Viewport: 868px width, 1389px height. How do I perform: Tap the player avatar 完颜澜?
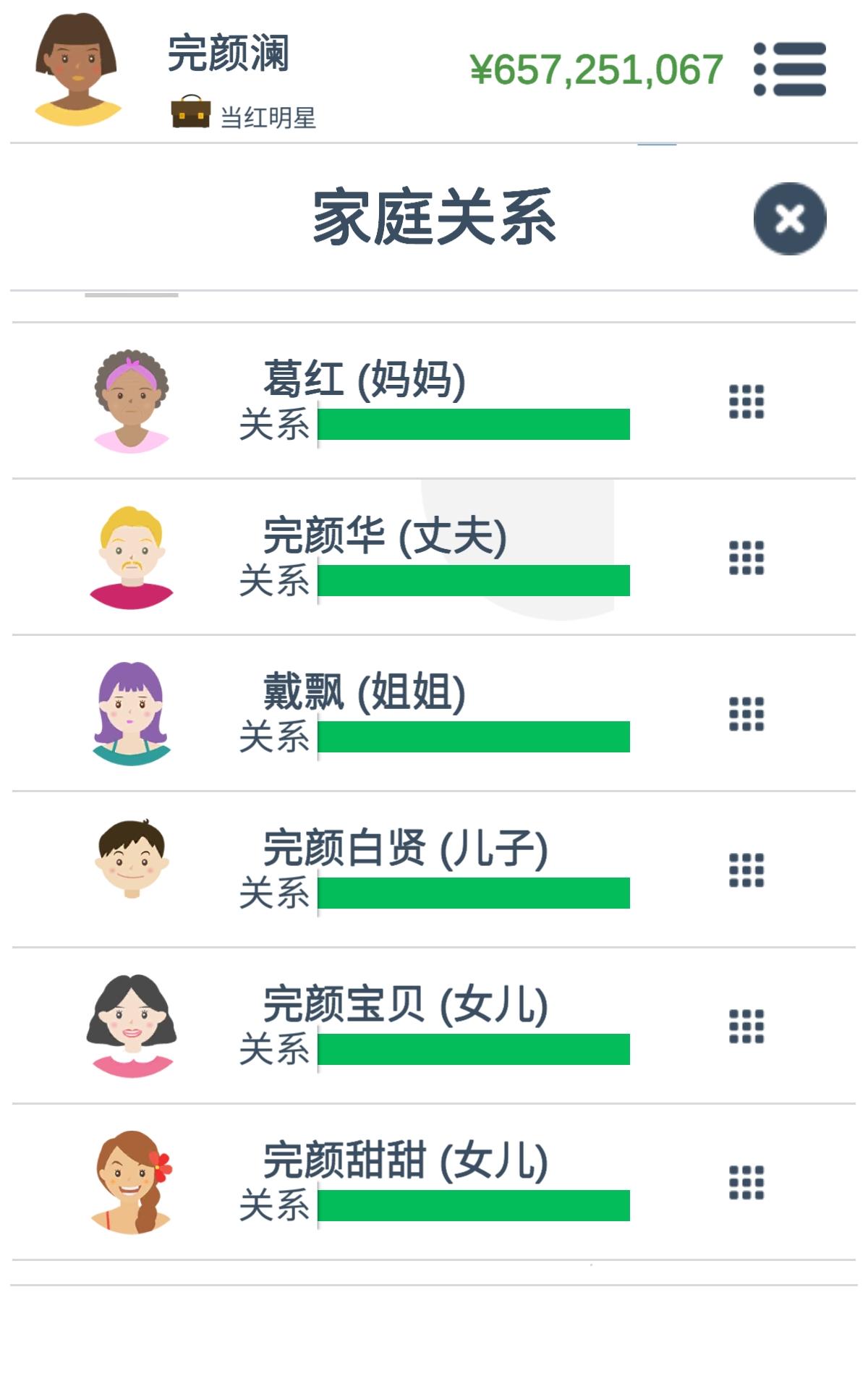pos(77,69)
